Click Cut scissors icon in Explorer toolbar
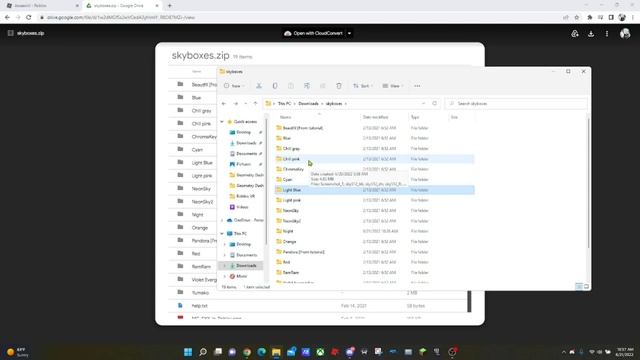The width and height of the screenshot is (640, 360). tap(259, 86)
